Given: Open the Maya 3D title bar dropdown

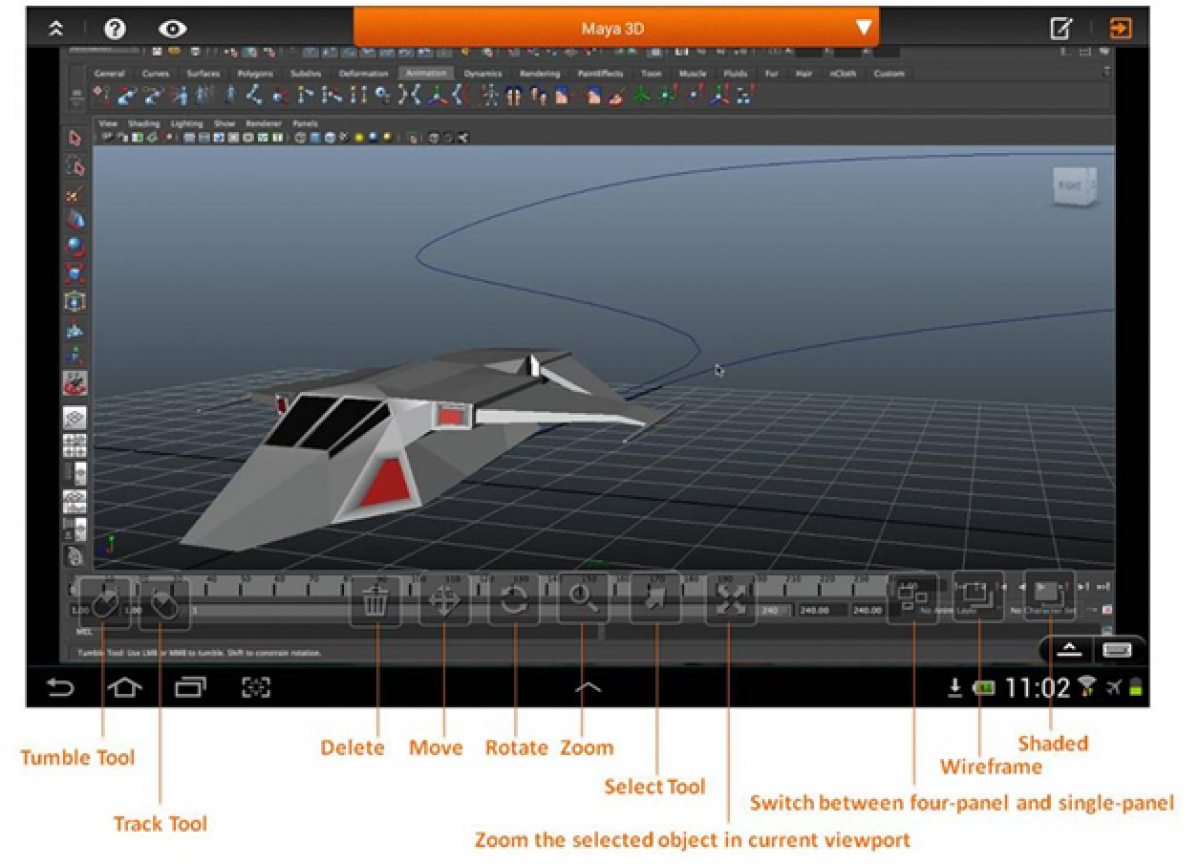Looking at the screenshot, I should 863,28.
